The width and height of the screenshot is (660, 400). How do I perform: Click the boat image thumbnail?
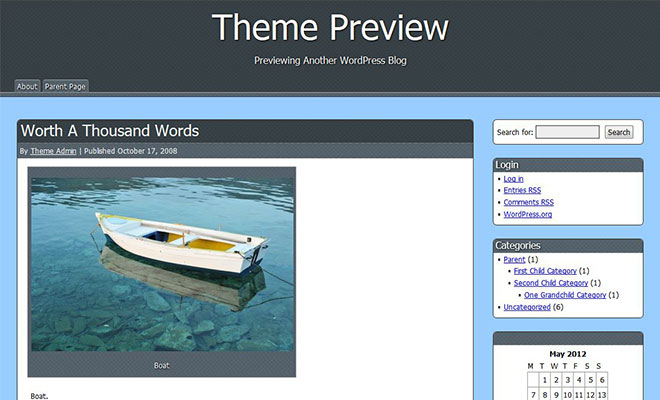coord(162,263)
